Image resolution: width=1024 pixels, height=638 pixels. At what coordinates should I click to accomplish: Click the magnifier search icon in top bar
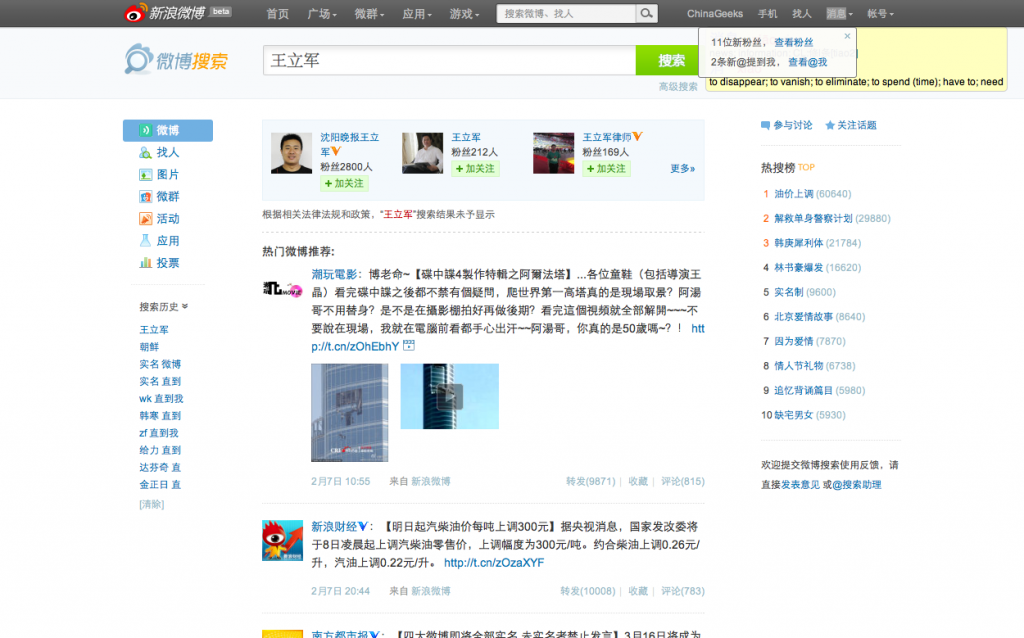[x=647, y=14]
